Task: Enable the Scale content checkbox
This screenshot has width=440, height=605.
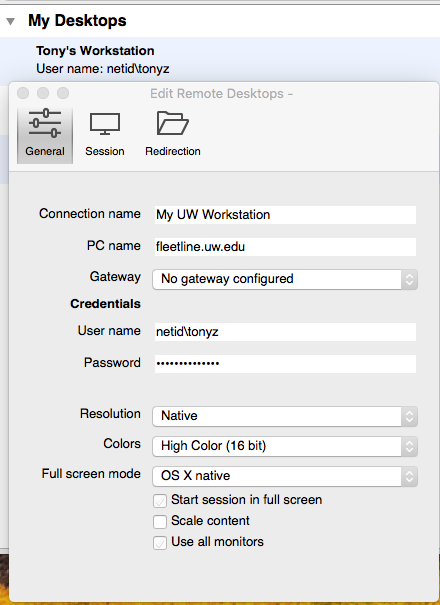Action: pos(160,522)
